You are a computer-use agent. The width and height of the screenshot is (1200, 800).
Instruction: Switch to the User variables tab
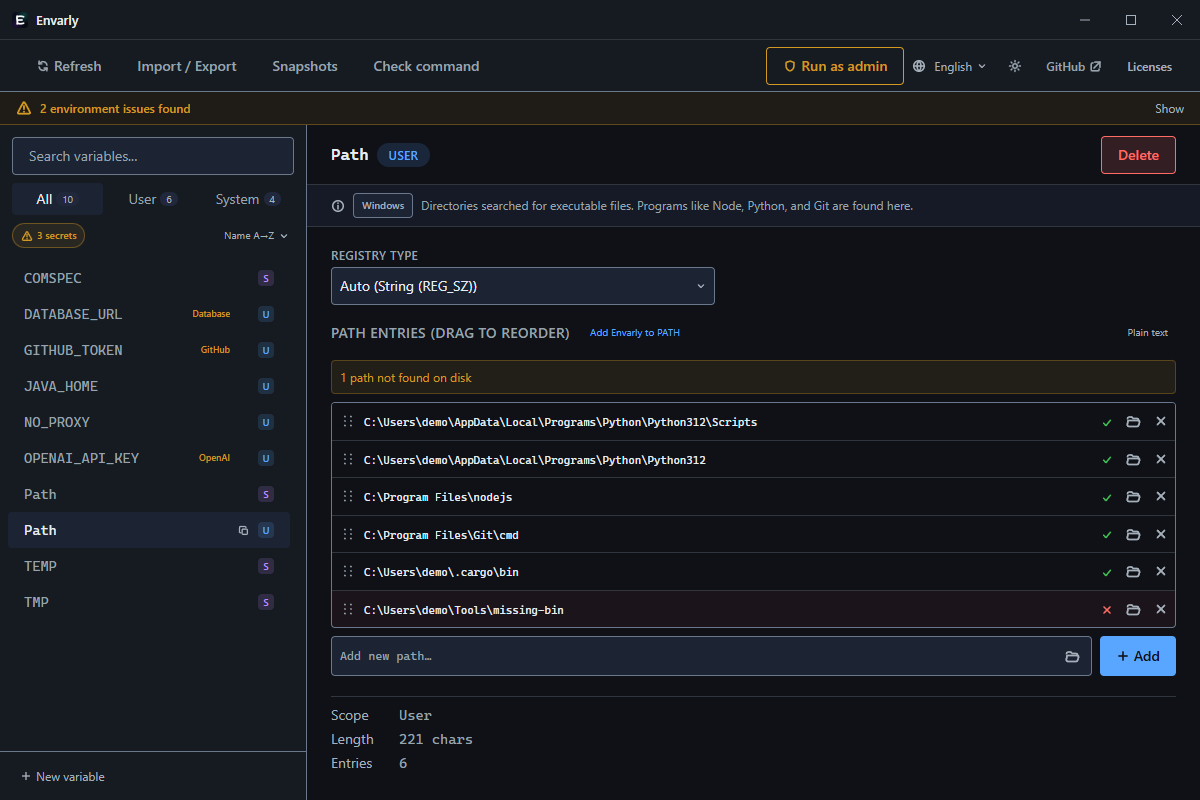(152, 199)
